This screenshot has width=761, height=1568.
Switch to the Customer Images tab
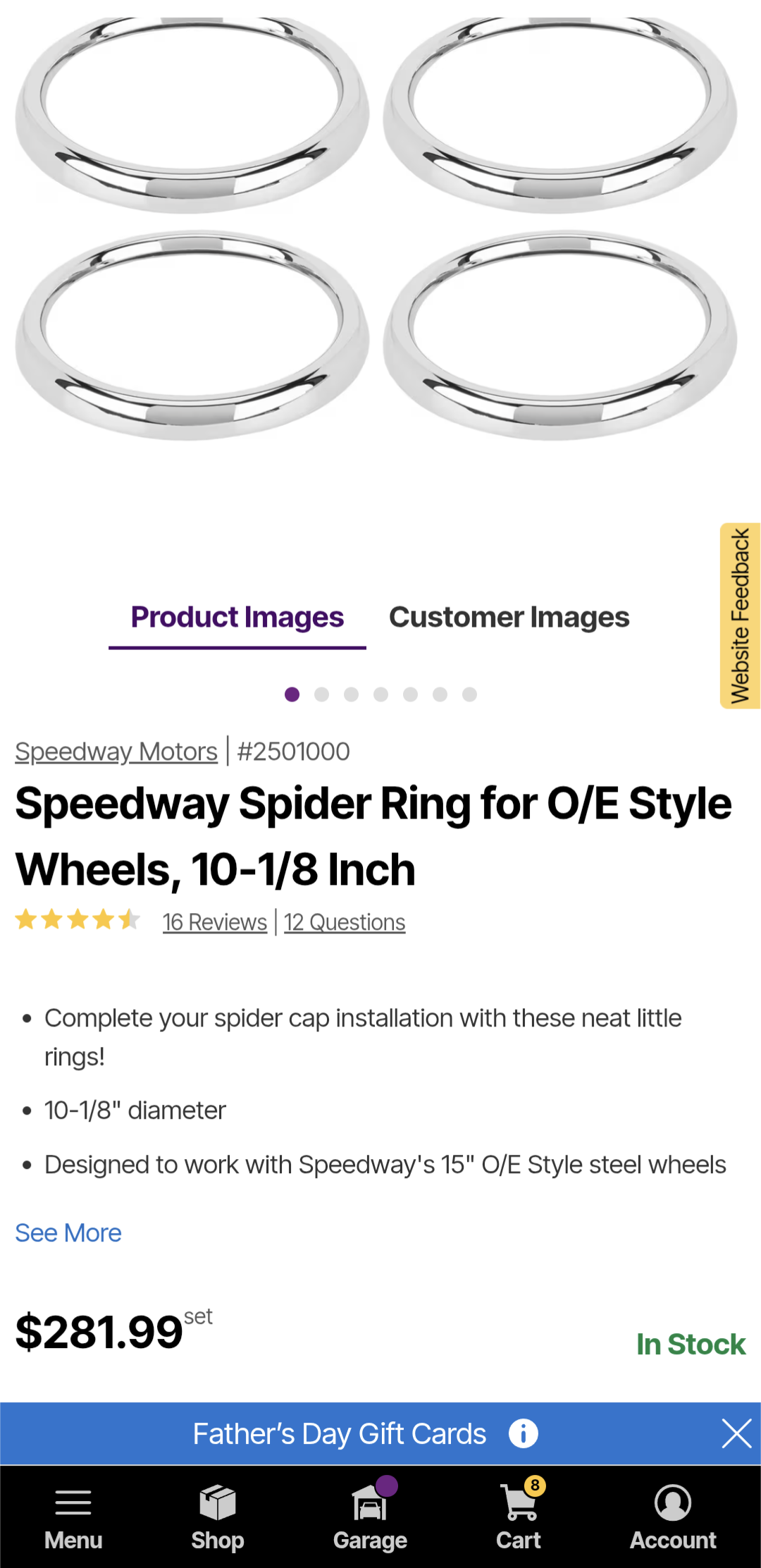509,618
